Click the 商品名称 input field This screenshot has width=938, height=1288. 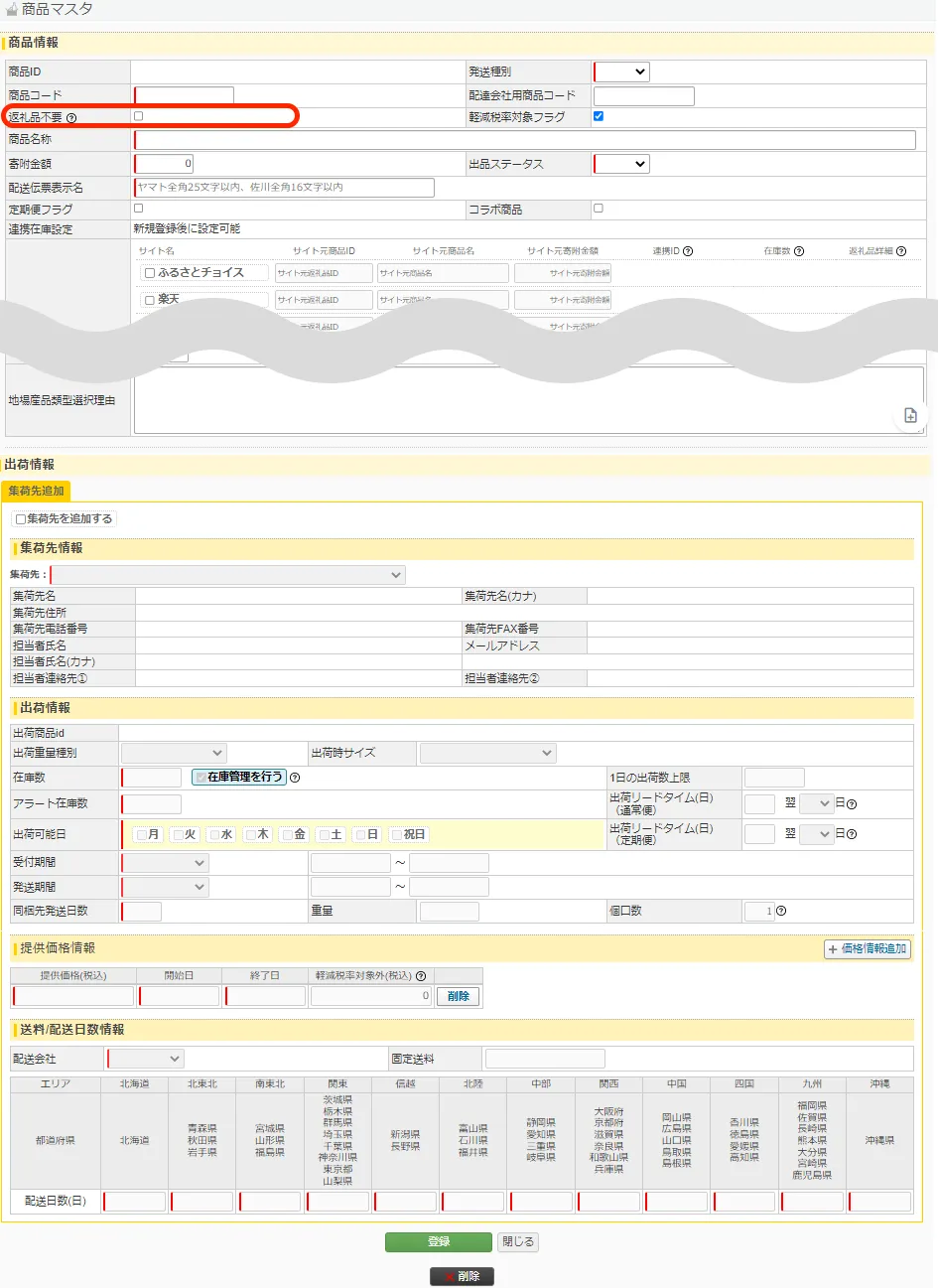524,140
